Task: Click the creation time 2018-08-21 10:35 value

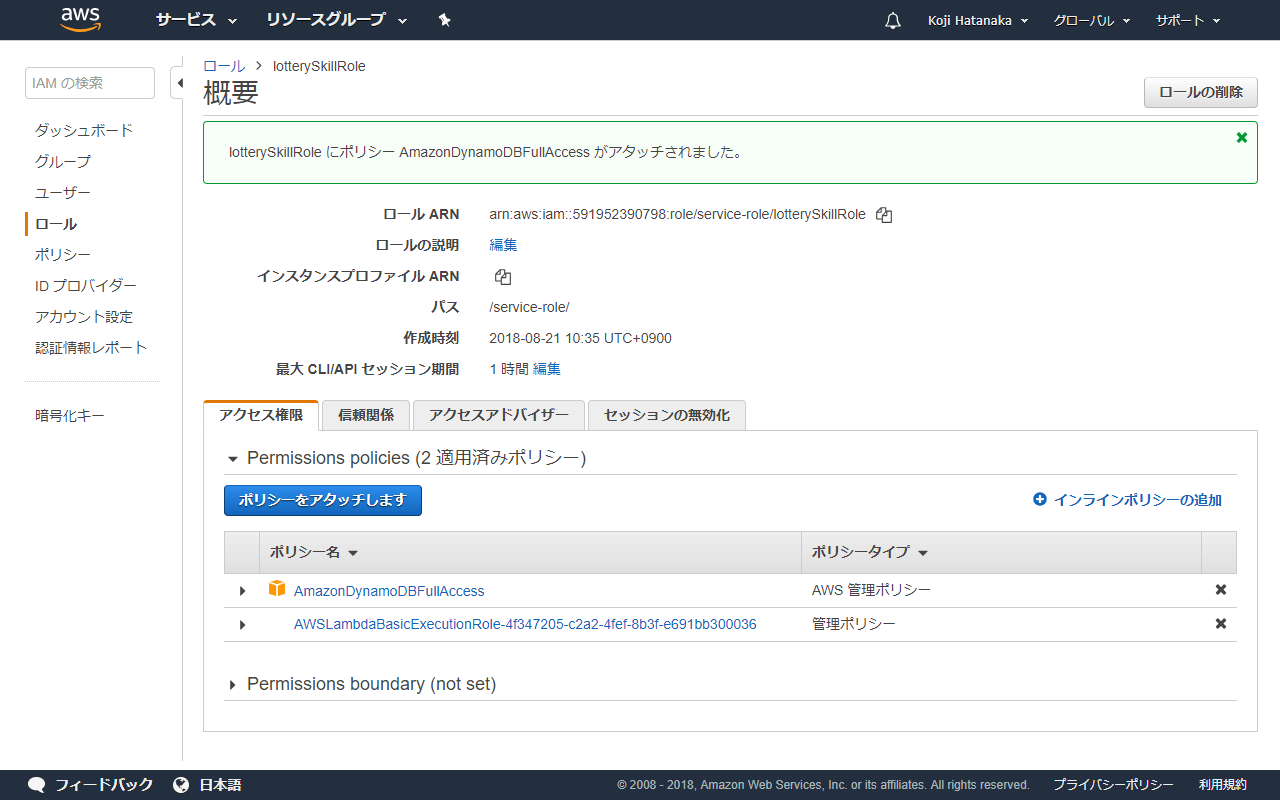Action: (x=580, y=338)
